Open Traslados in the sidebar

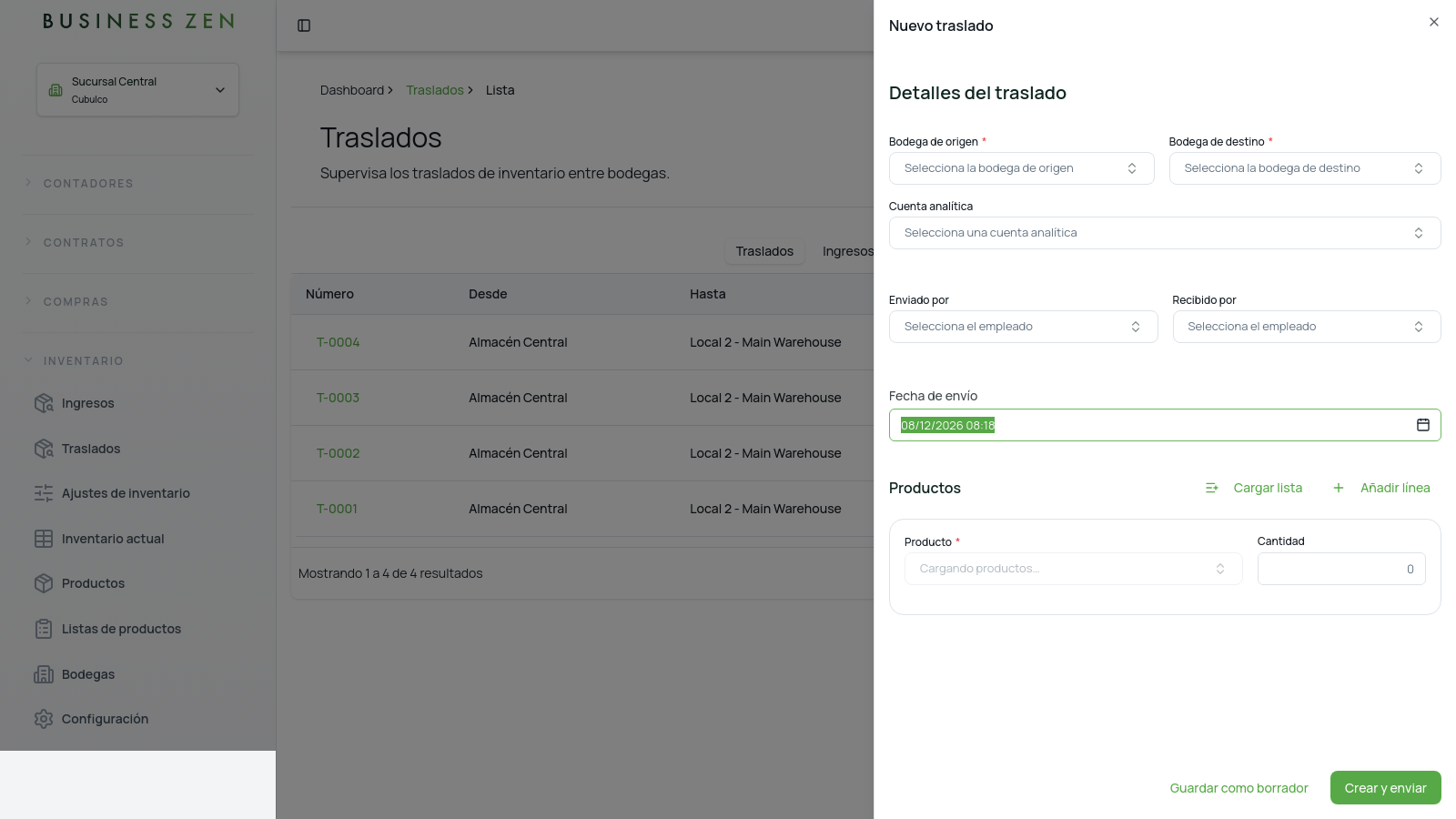click(90, 449)
